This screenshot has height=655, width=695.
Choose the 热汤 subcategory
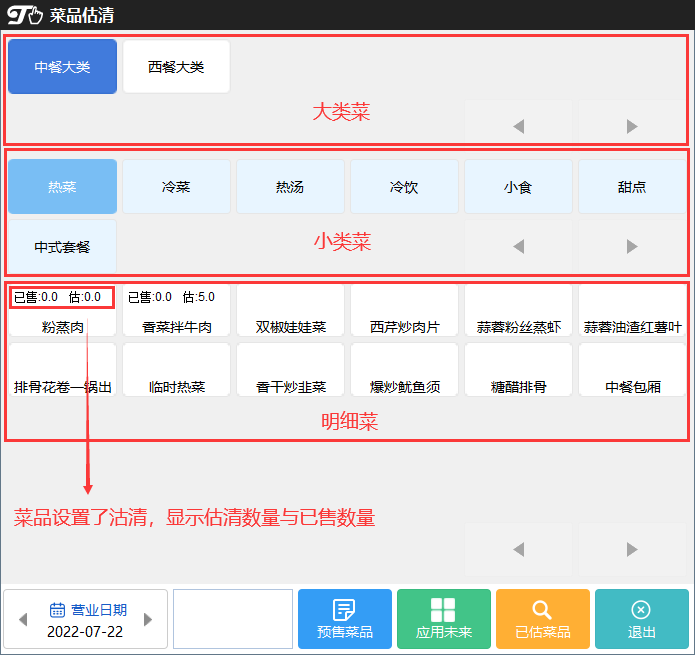(290, 187)
